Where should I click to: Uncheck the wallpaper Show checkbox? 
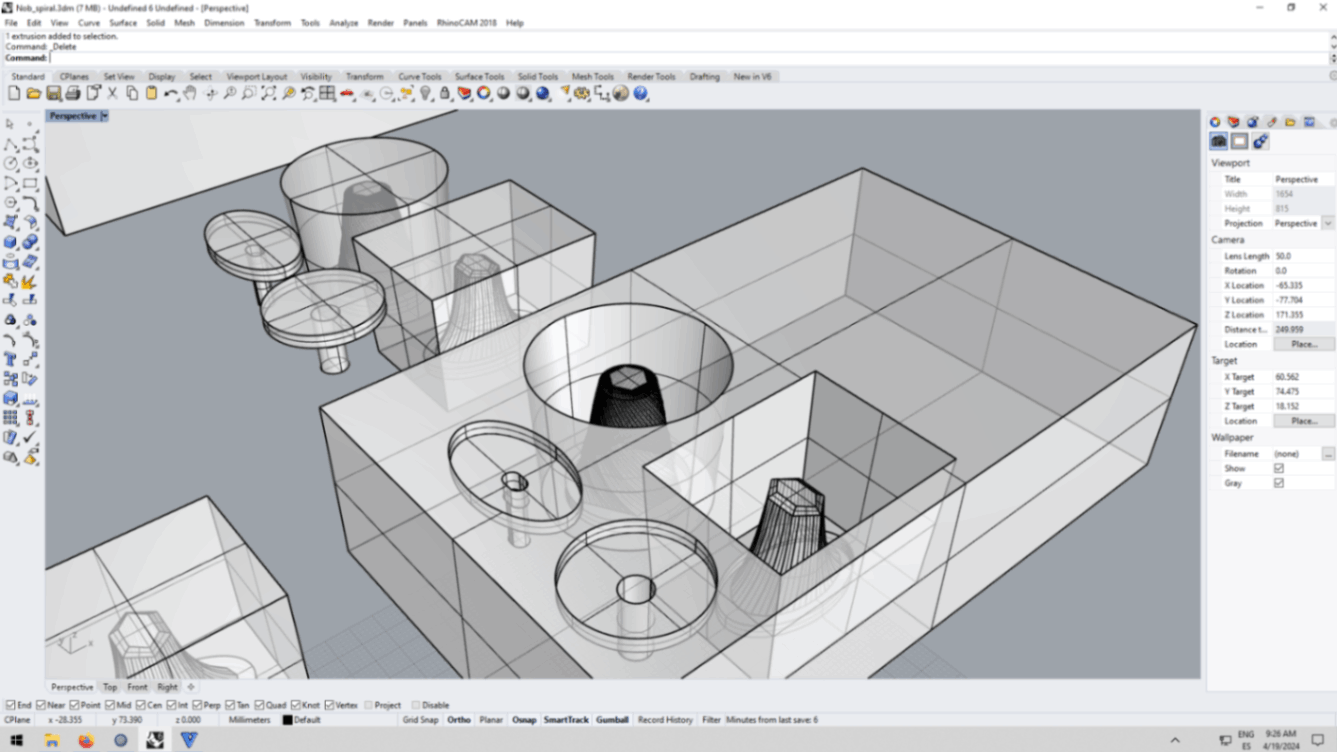click(x=1278, y=468)
